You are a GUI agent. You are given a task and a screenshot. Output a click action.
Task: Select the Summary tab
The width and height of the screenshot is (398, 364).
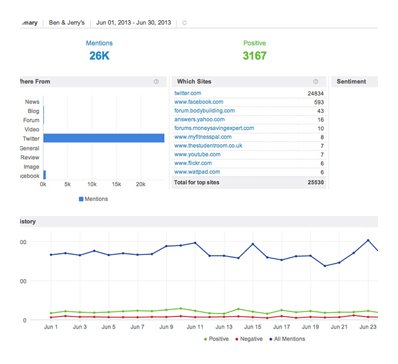tap(29, 23)
